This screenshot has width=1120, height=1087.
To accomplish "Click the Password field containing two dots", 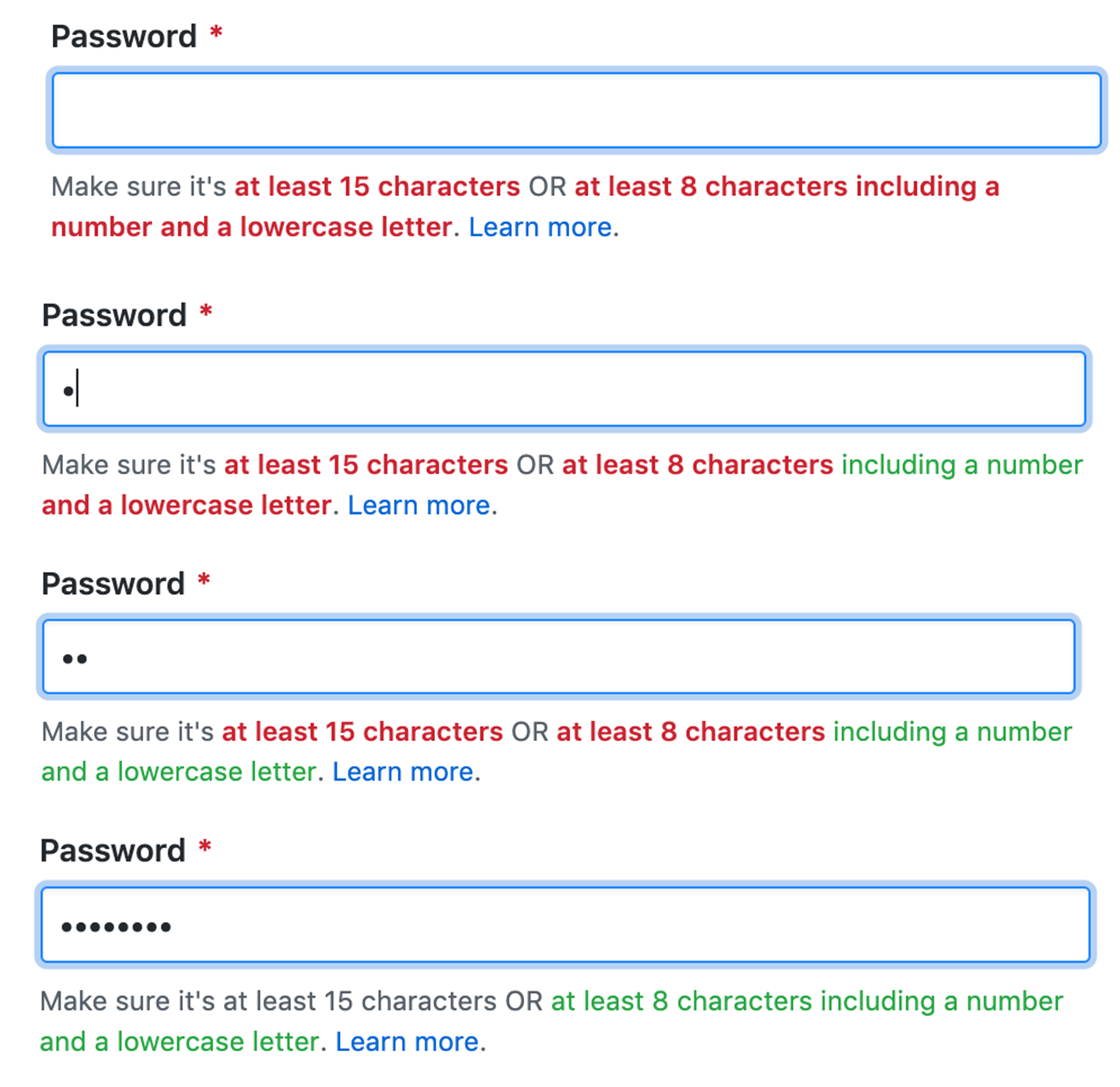I will coord(558,657).
